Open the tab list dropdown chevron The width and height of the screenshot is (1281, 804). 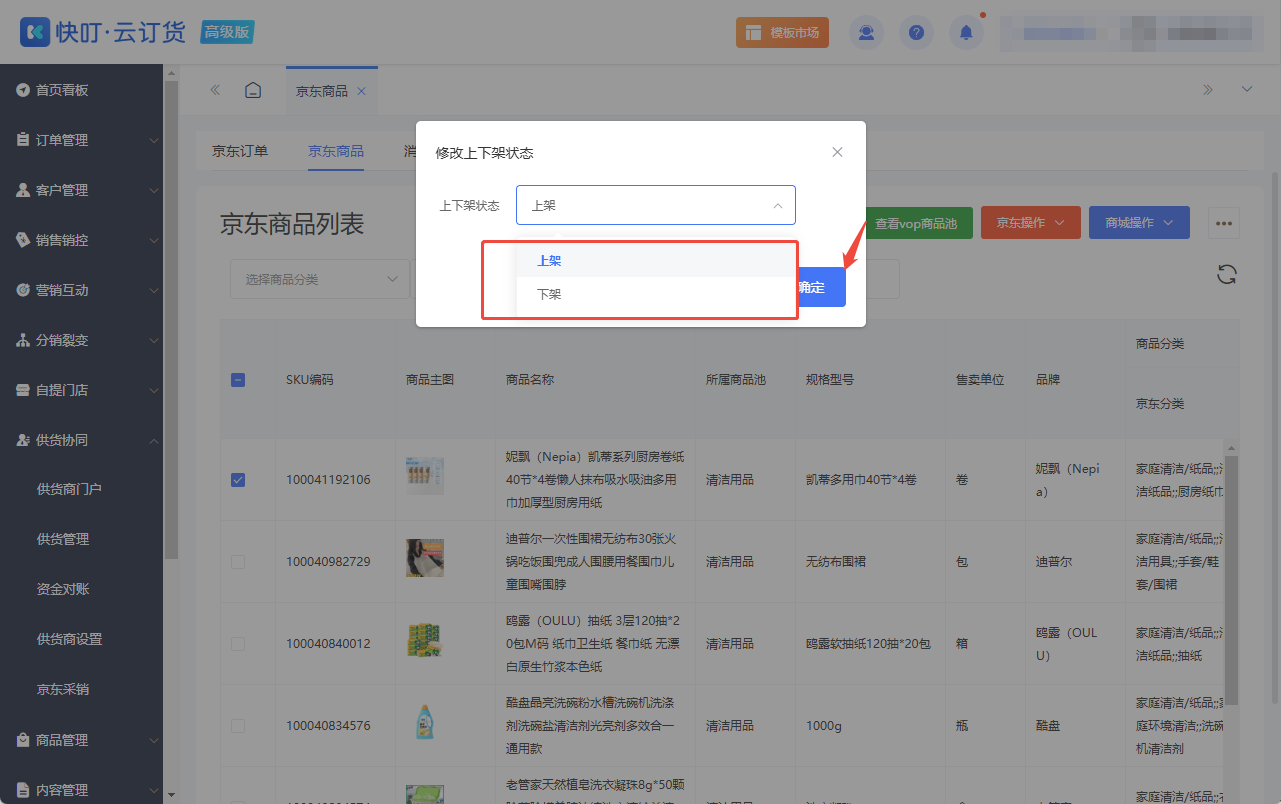point(1247,90)
